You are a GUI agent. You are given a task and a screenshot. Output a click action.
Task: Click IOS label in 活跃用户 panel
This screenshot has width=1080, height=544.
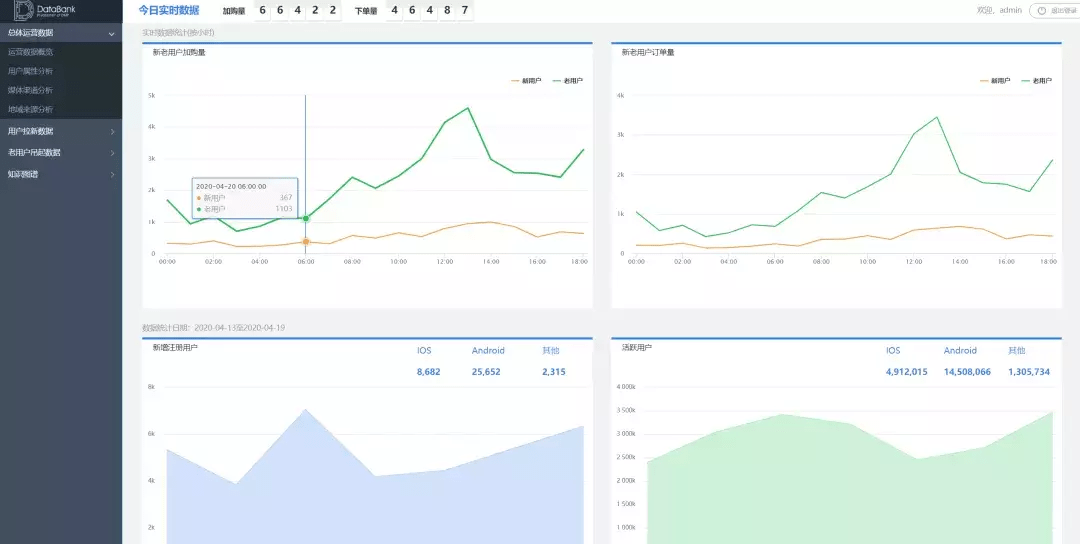pos(893,351)
